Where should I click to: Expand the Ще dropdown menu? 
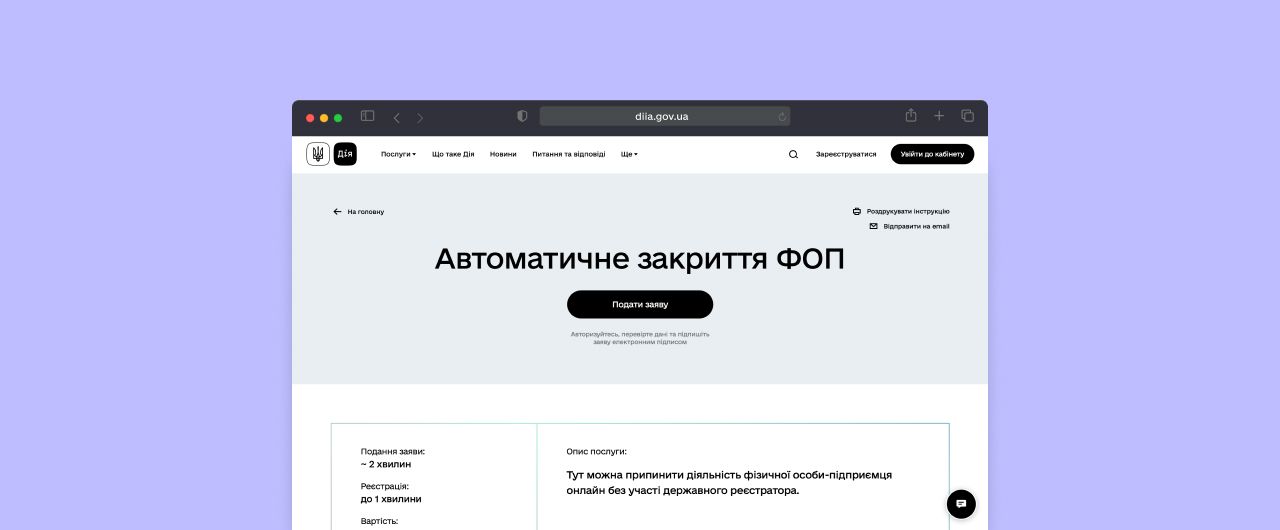(x=629, y=154)
